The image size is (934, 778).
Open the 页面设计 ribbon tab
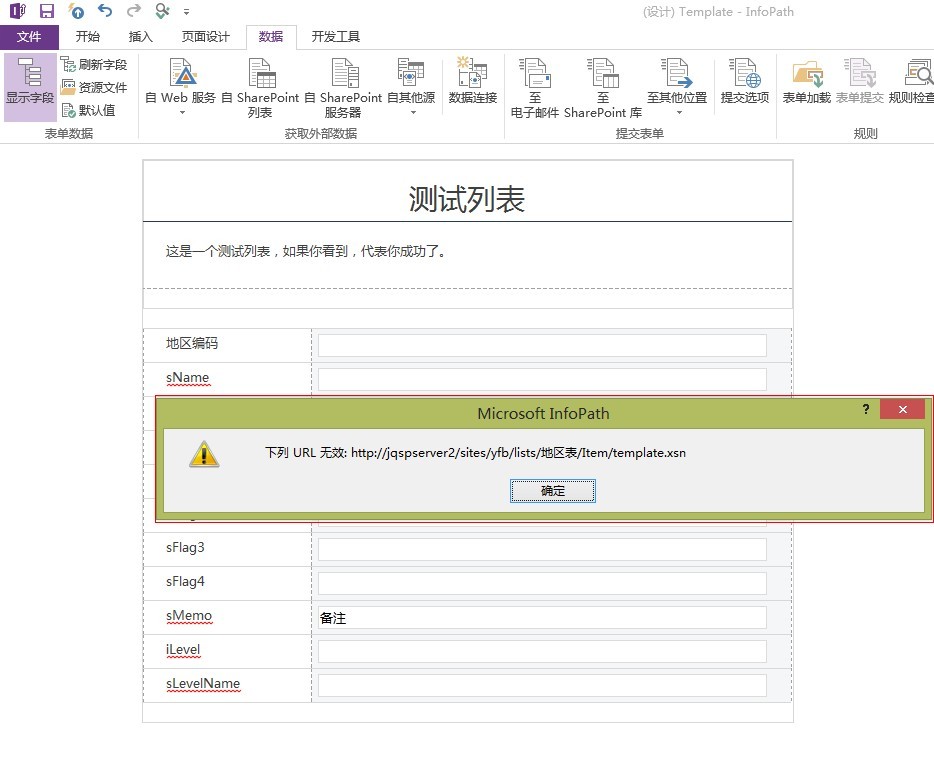click(x=206, y=37)
